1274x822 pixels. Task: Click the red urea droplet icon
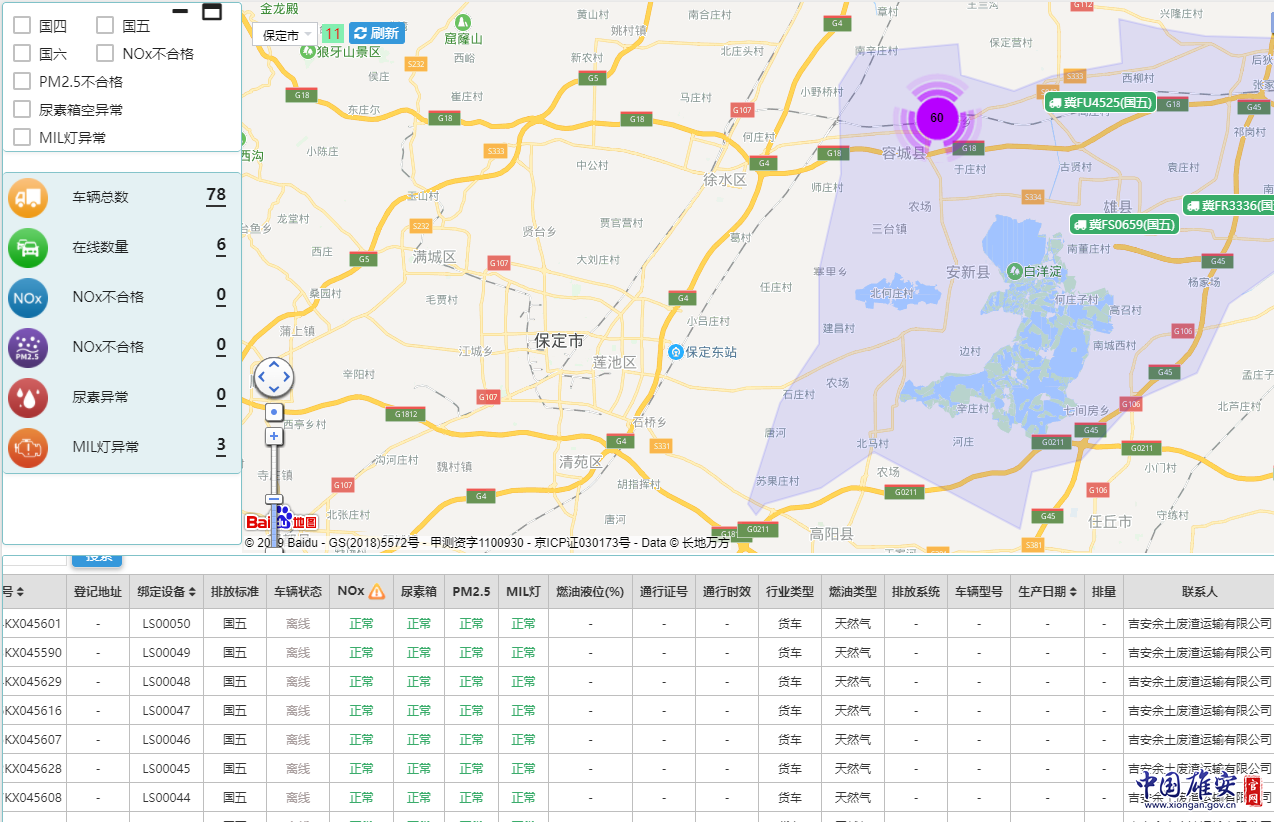point(28,397)
